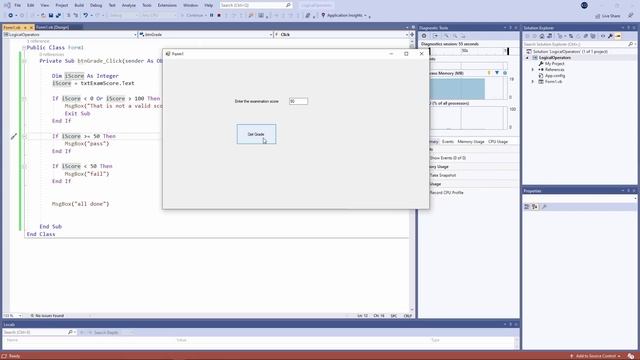Click the Properties panel Categorized icon
The height and width of the screenshot is (360, 640).
point(527,207)
